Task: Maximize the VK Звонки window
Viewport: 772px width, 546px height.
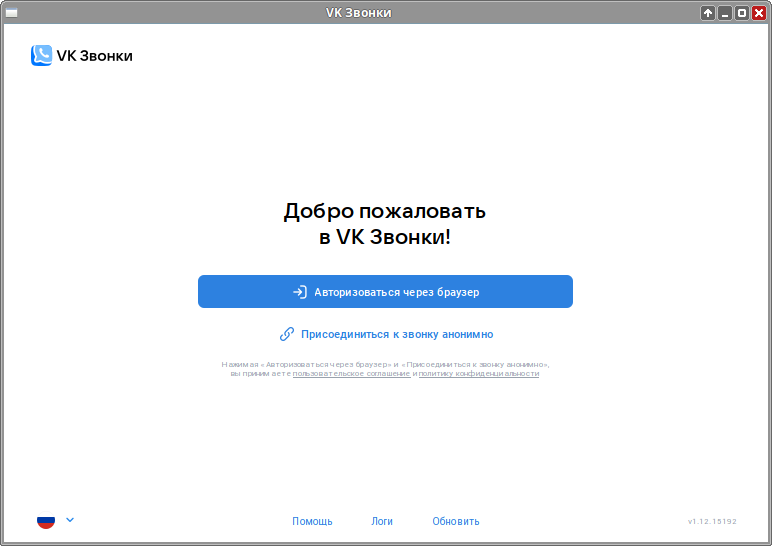Action: click(741, 13)
